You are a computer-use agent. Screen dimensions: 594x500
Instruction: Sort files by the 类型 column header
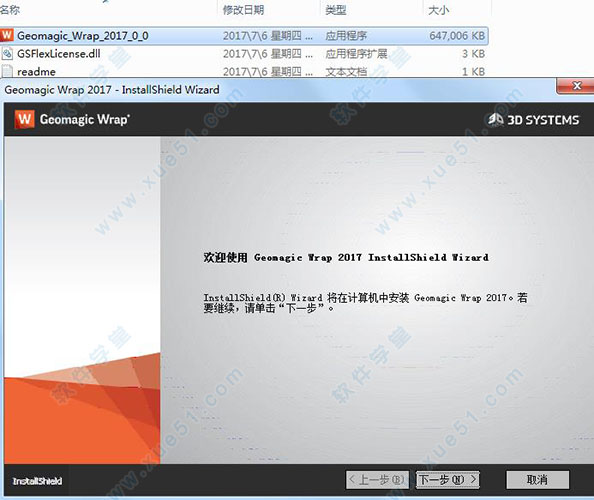[336, 10]
